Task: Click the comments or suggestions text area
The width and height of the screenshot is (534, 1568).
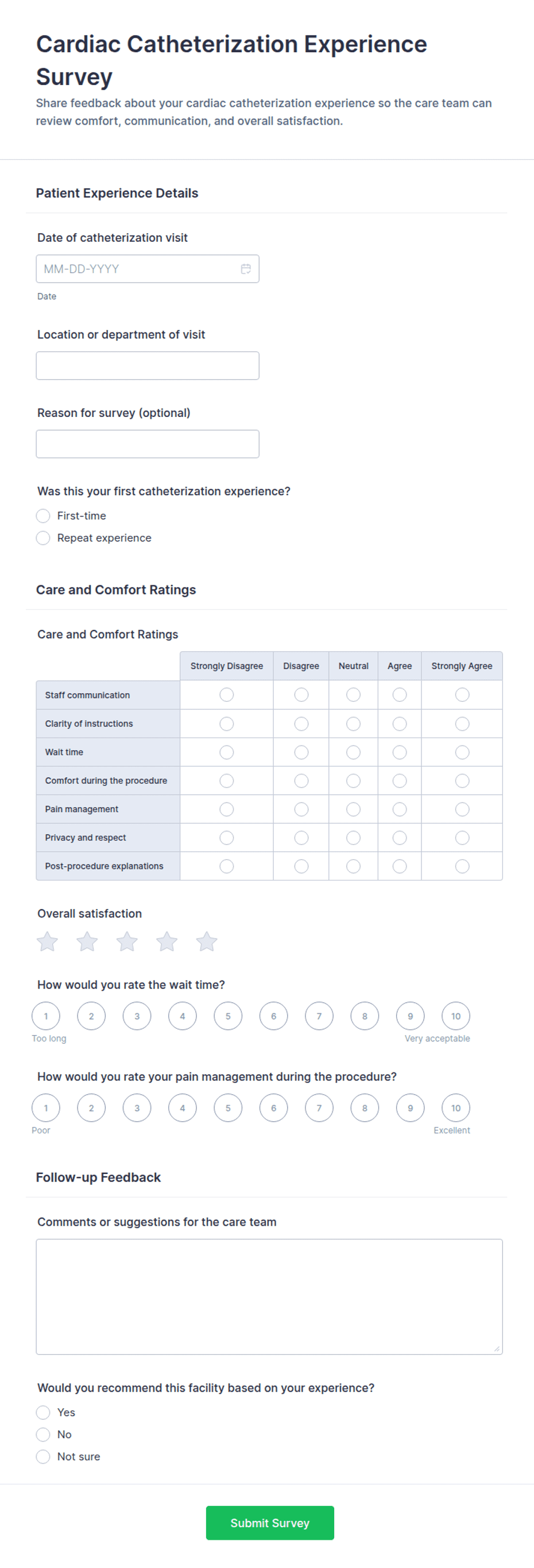Action: pyautogui.click(x=269, y=1296)
